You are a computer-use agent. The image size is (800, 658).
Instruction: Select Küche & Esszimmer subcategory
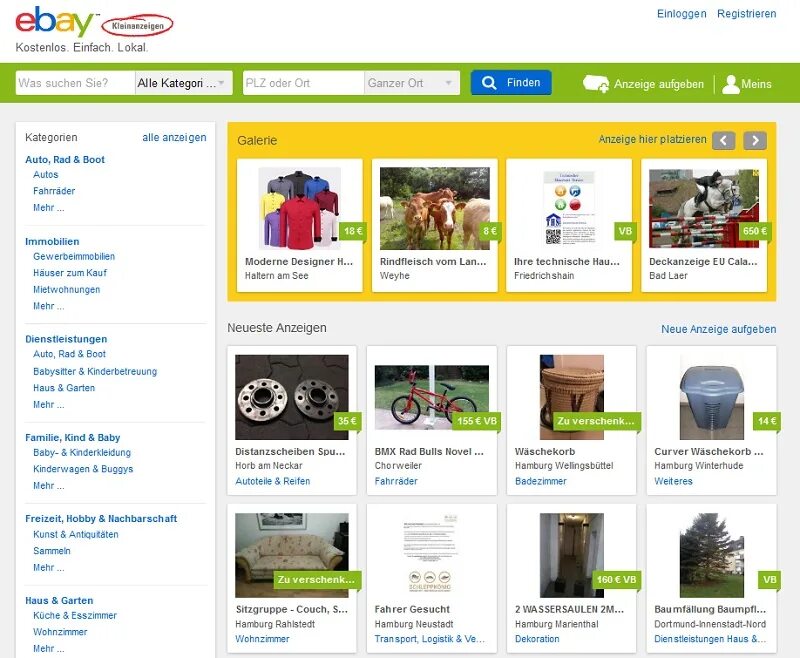[75, 616]
